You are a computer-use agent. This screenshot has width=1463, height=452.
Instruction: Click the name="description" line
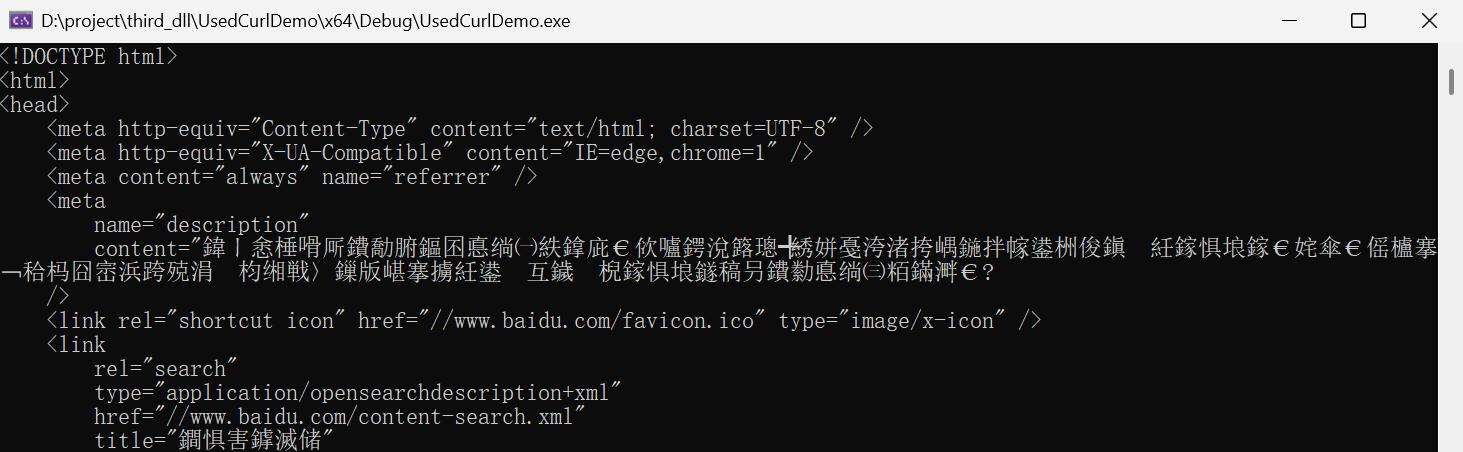pos(202,225)
